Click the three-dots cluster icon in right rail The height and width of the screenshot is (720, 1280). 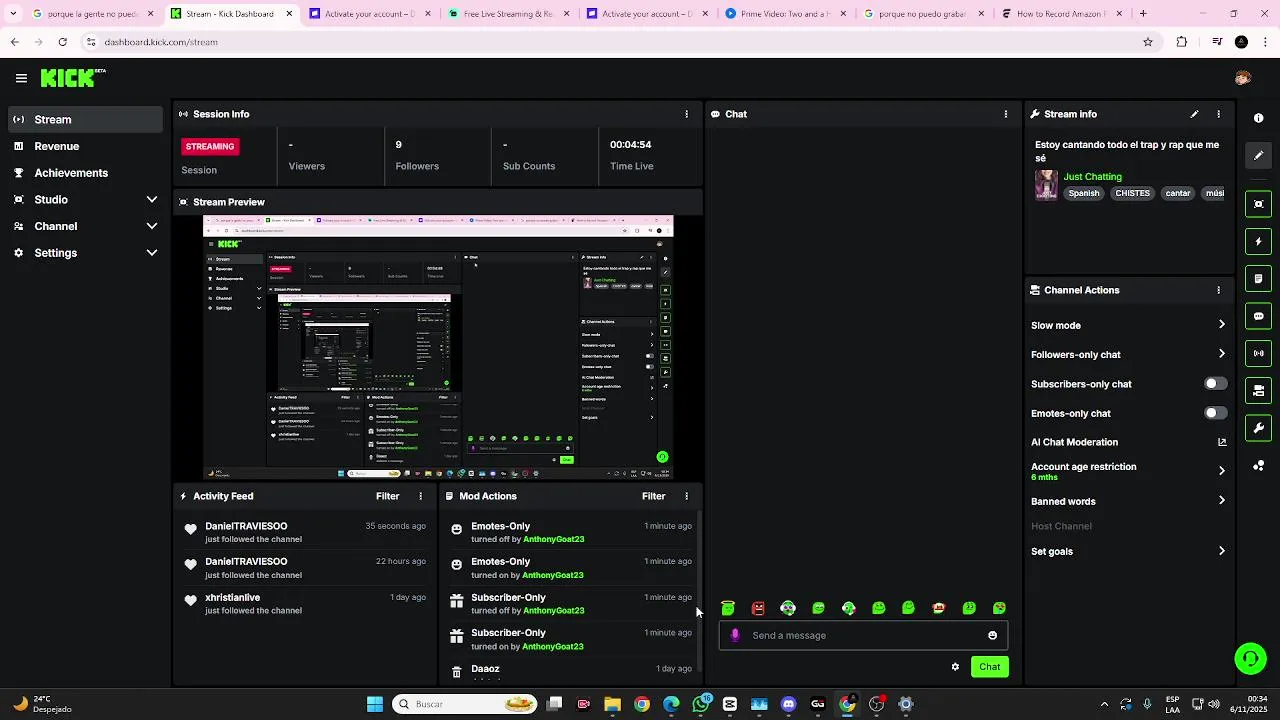point(1258,466)
